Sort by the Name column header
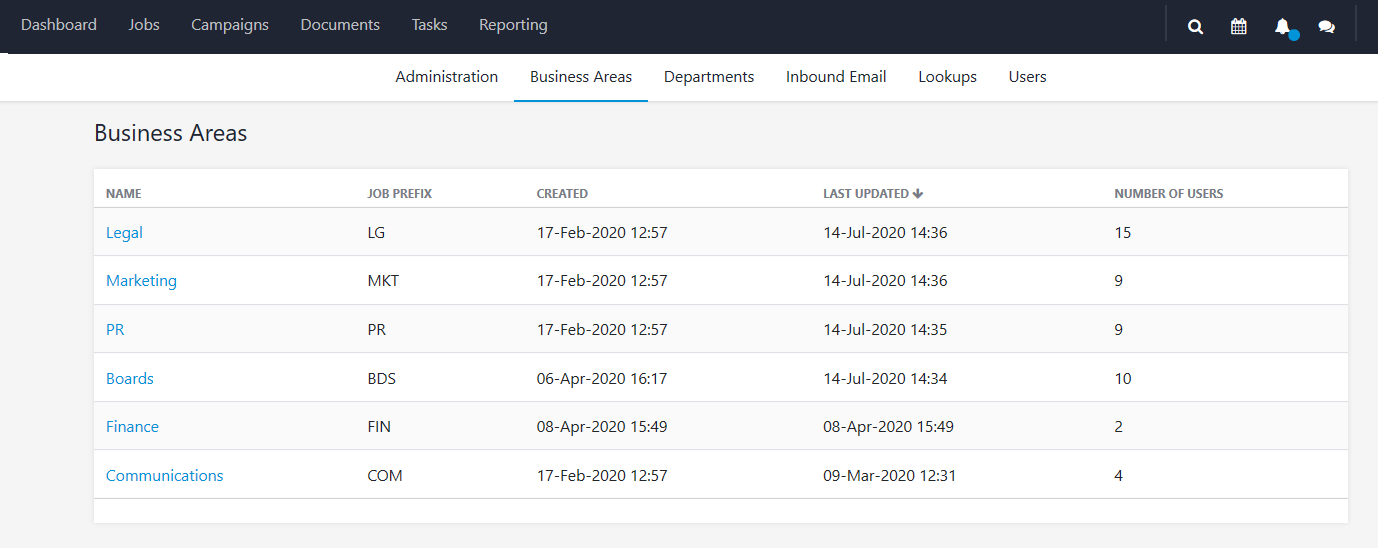 (124, 194)
